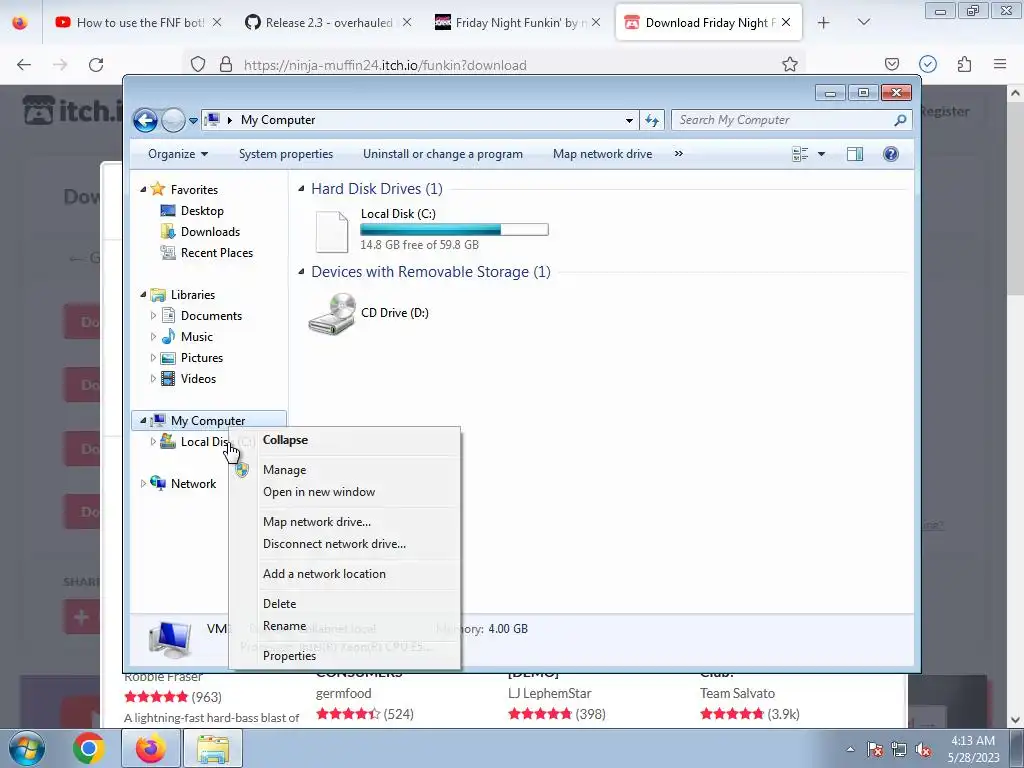Open Firefox hamburger menu

[1000, 64]
